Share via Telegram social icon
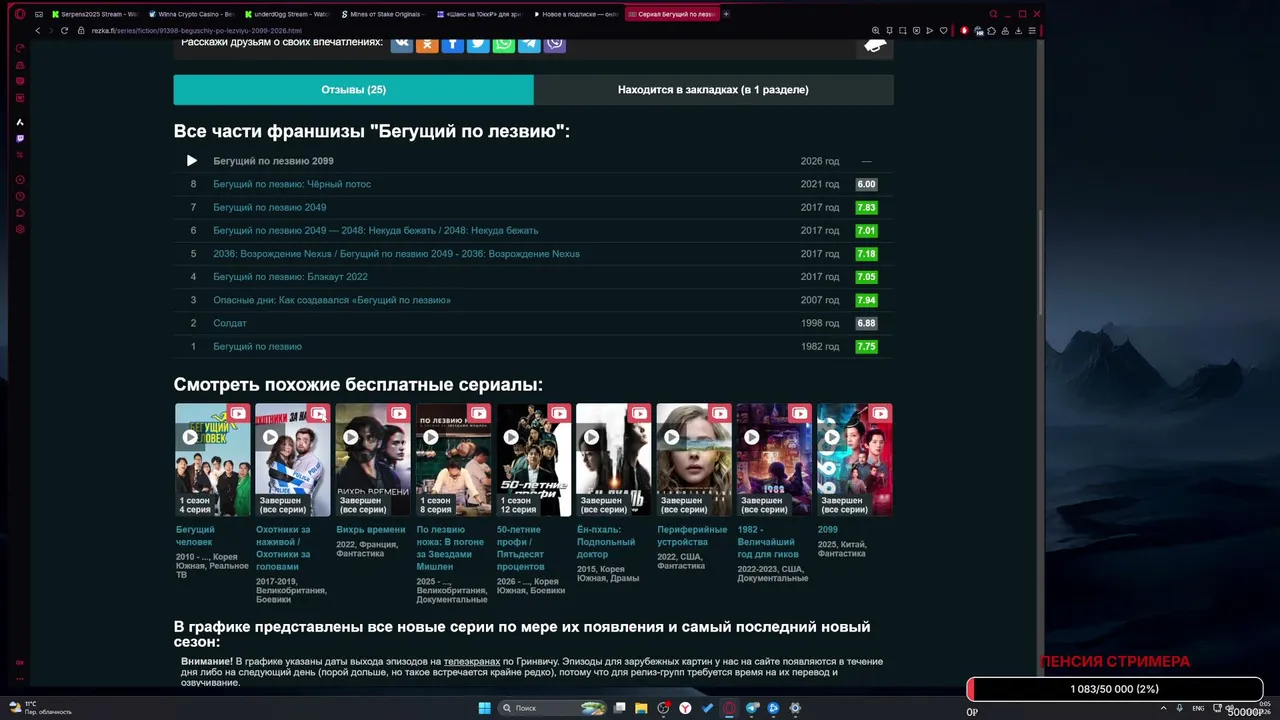The height and width of the screenshot is (720, 1280). (529, 43)
